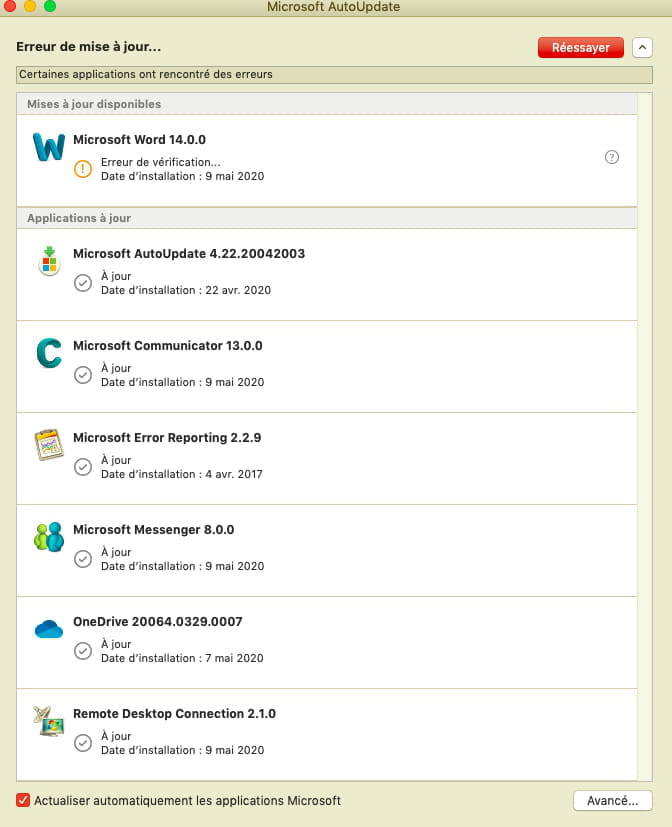Click "Date d'installation : 4 avr. 2017"
The width and height of the screenshot is (672, 827).
point(181,474)
